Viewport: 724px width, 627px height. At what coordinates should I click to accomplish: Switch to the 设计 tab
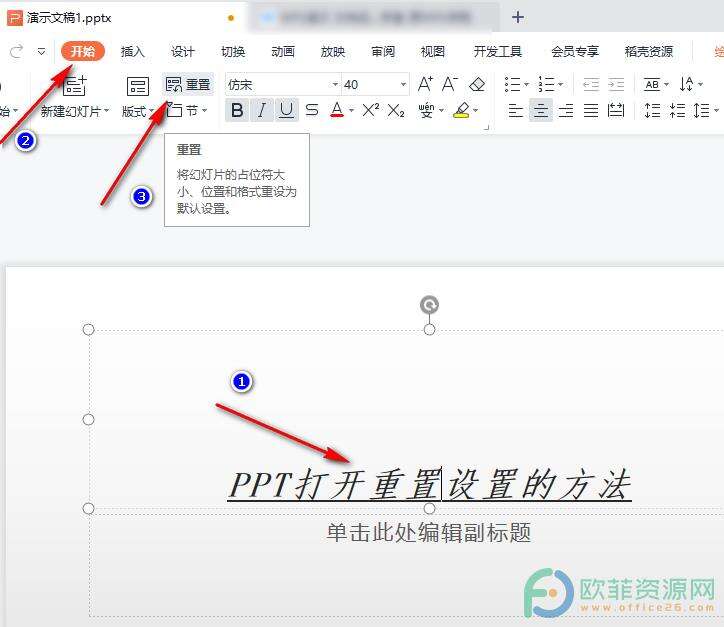coord(182,52)
